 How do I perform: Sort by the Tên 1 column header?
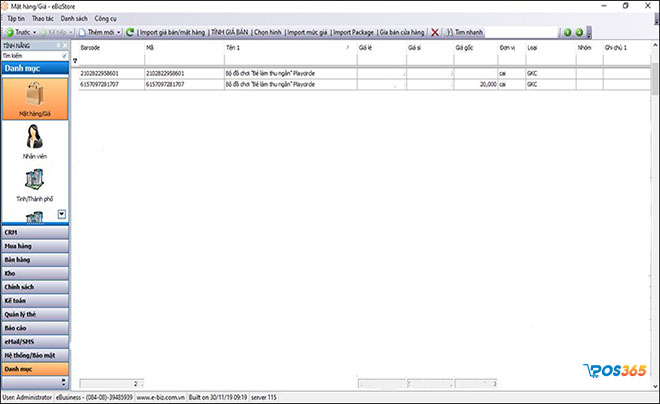[290, 48]
